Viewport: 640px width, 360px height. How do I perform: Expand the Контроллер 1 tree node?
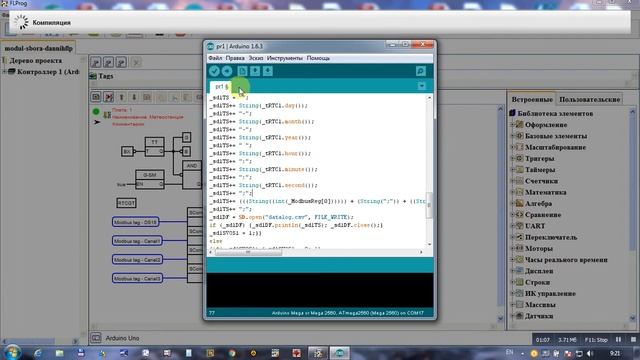pos(4,72)
